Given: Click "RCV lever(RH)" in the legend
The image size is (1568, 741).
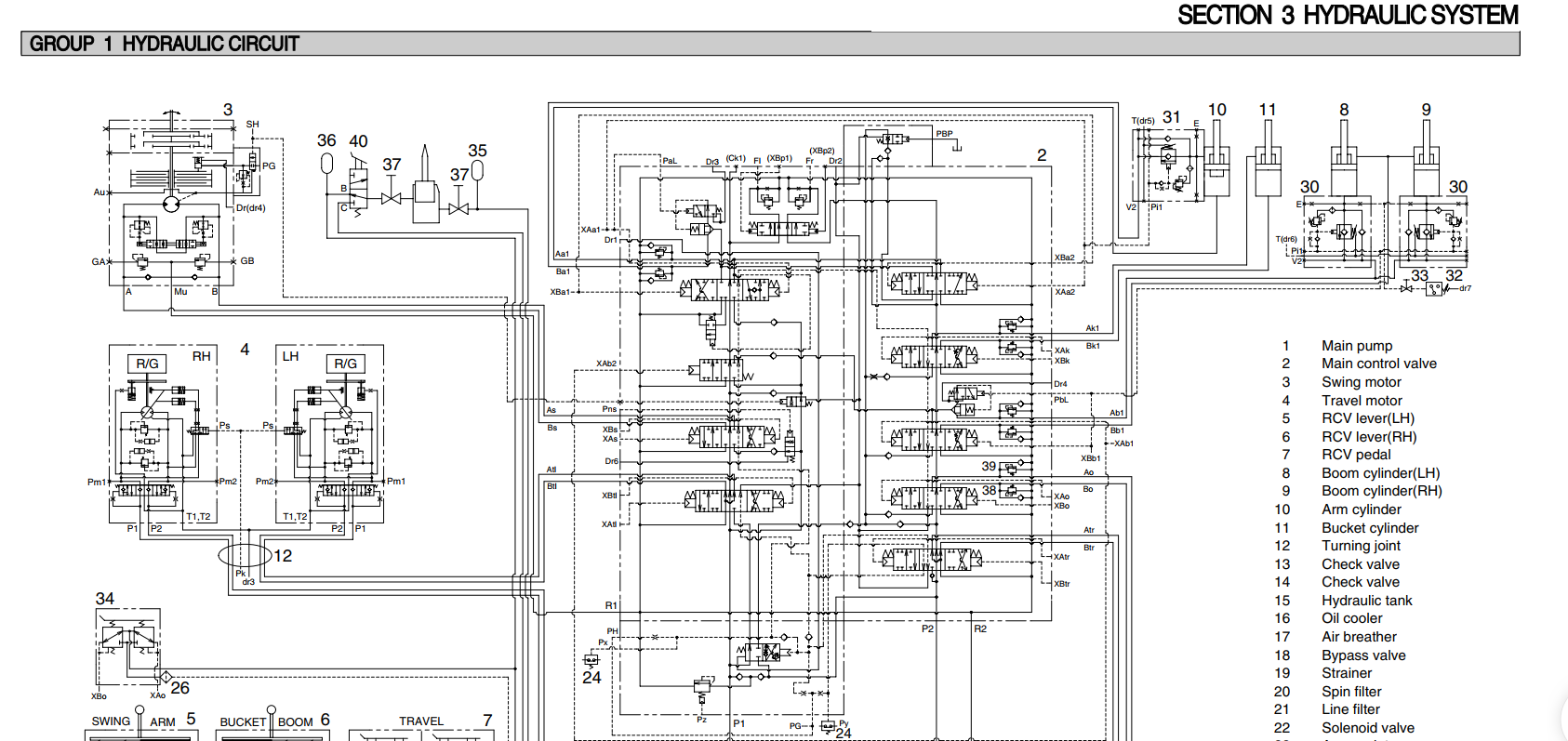Looking at the screenshot, I should coord(1369,437).
